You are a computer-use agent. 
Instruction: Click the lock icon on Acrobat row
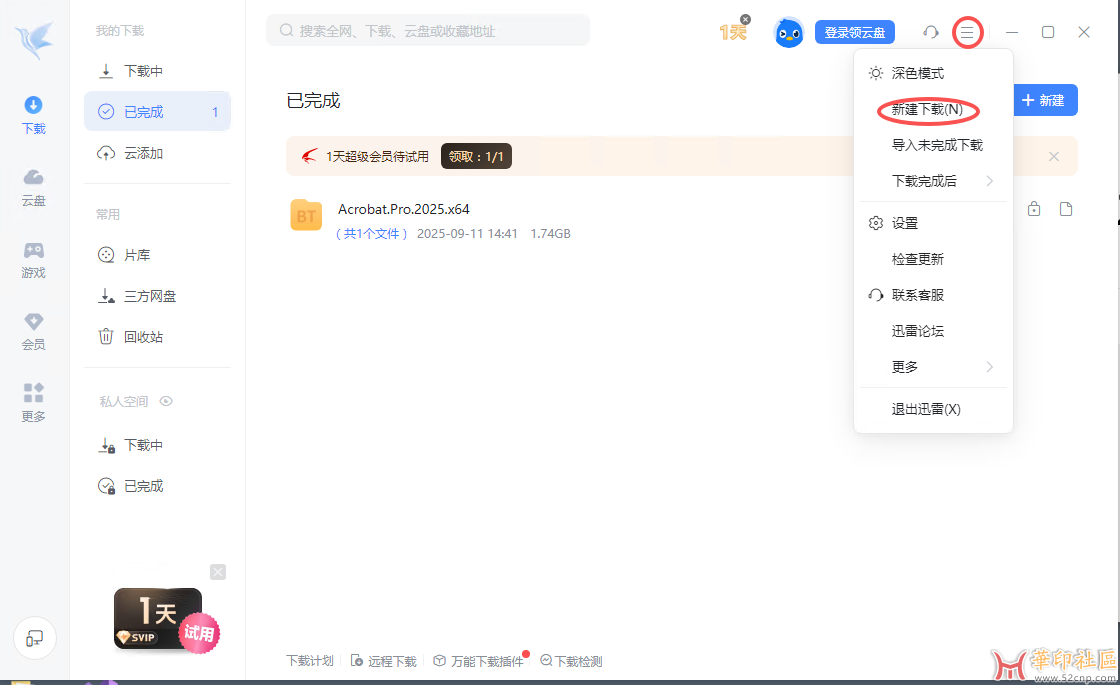[x=1034, y=209]
